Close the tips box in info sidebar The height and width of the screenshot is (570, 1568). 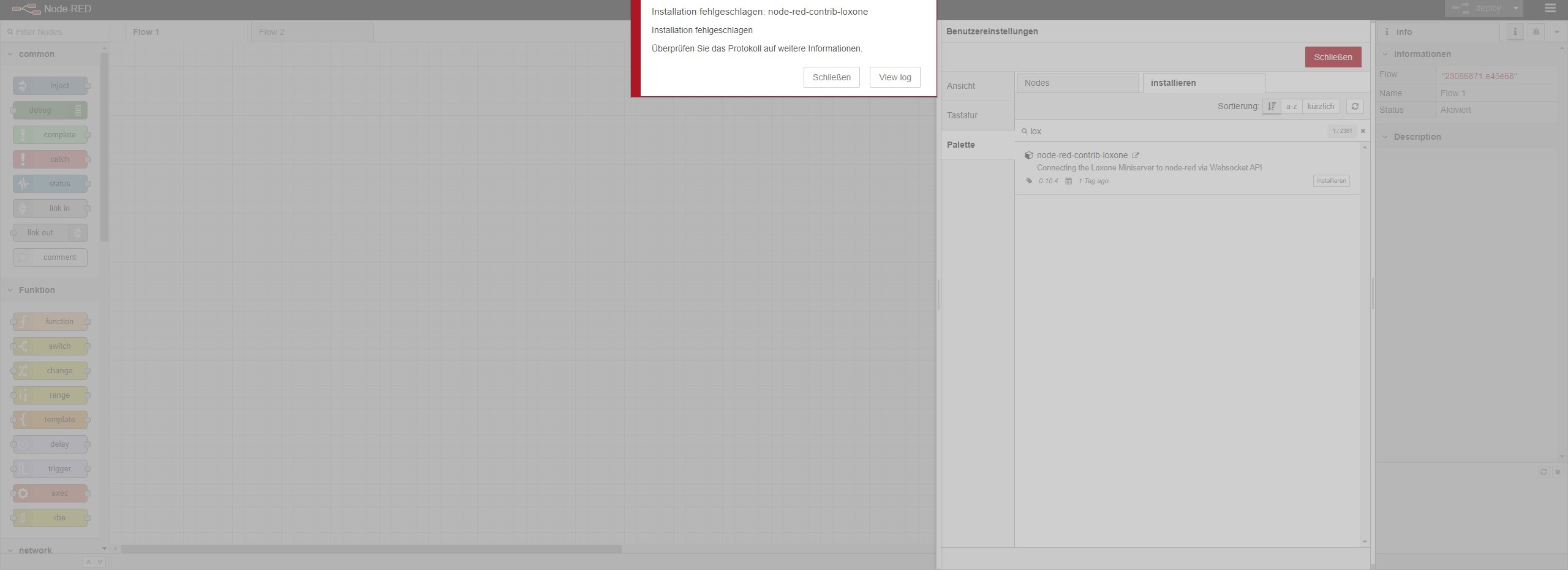(x=1558, y=472)
